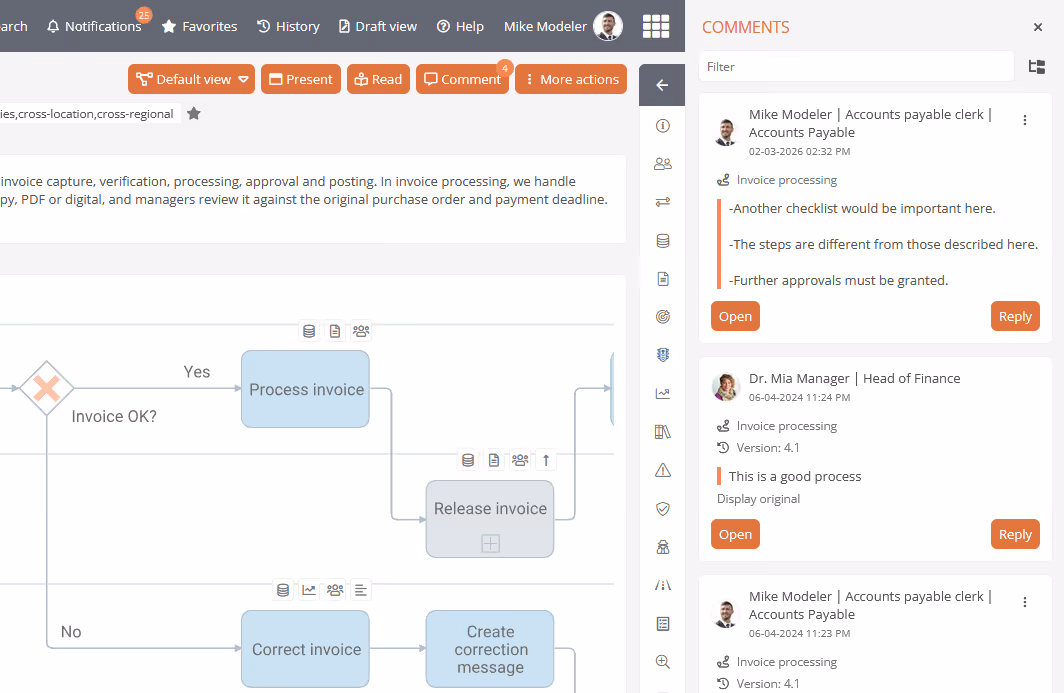The image size is (1064, 693).
Task: Click document icon above Process invoice
Action: pos(335,331)
